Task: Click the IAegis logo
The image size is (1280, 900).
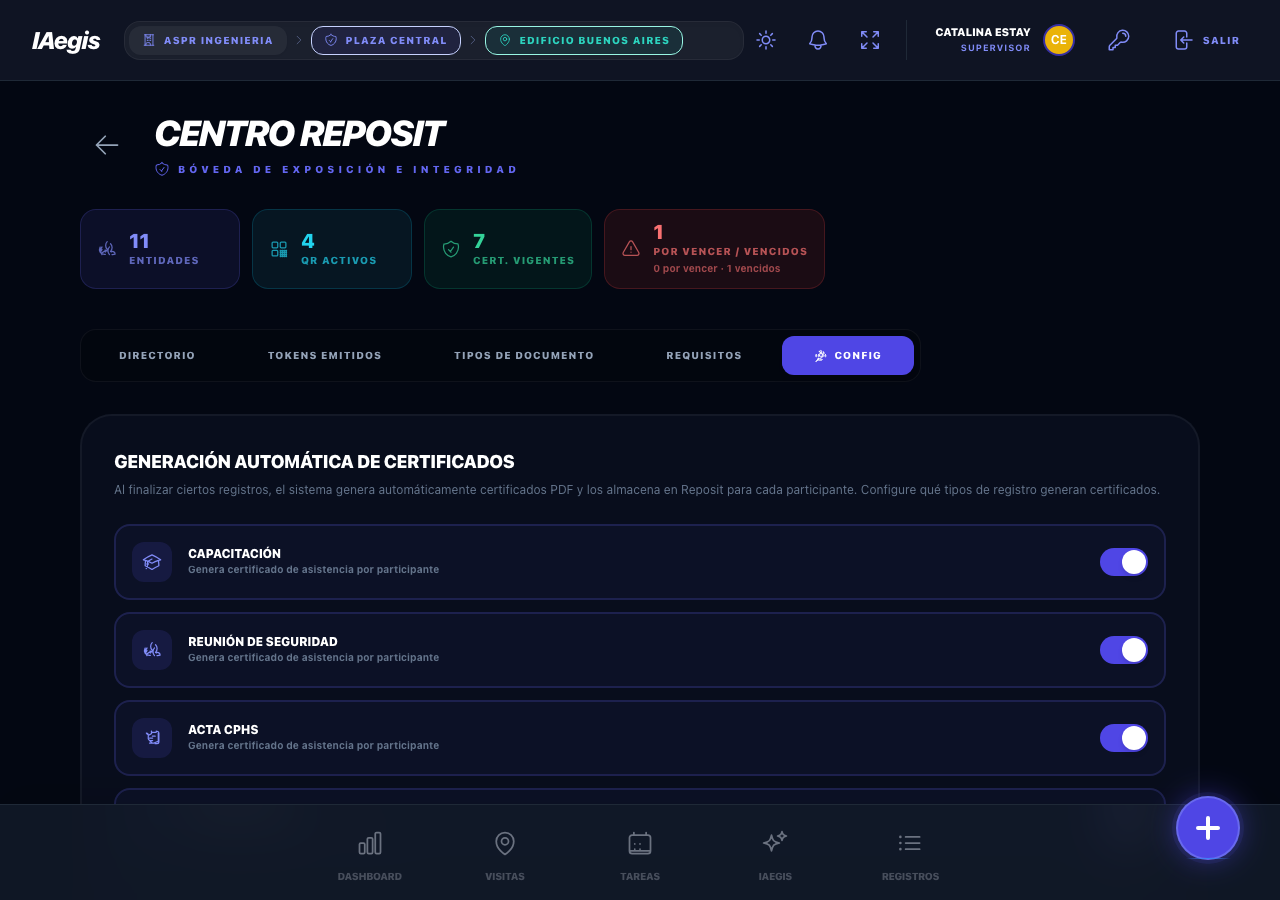Action: (66, 41)
